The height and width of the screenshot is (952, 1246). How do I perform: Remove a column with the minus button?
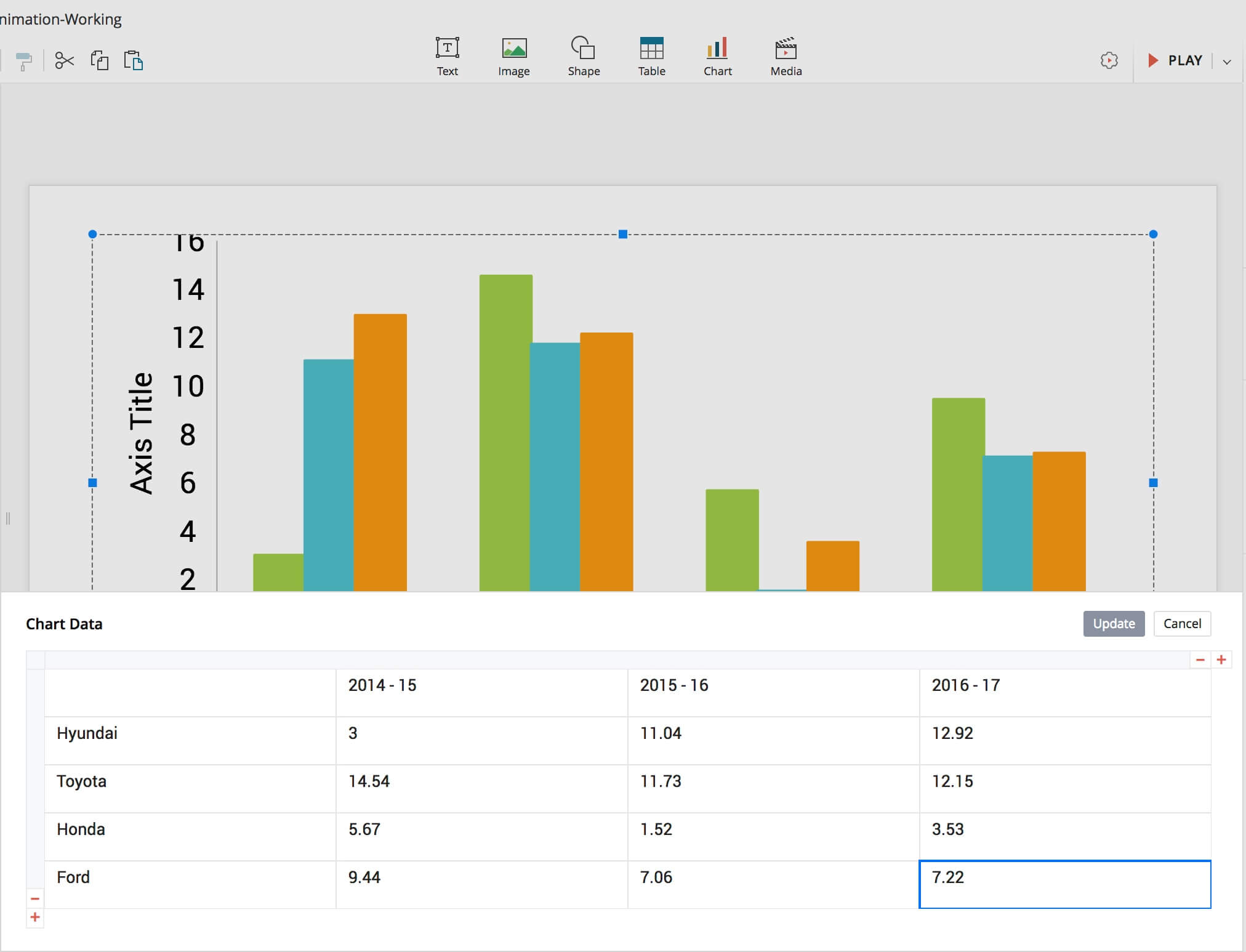point(1200,660)
